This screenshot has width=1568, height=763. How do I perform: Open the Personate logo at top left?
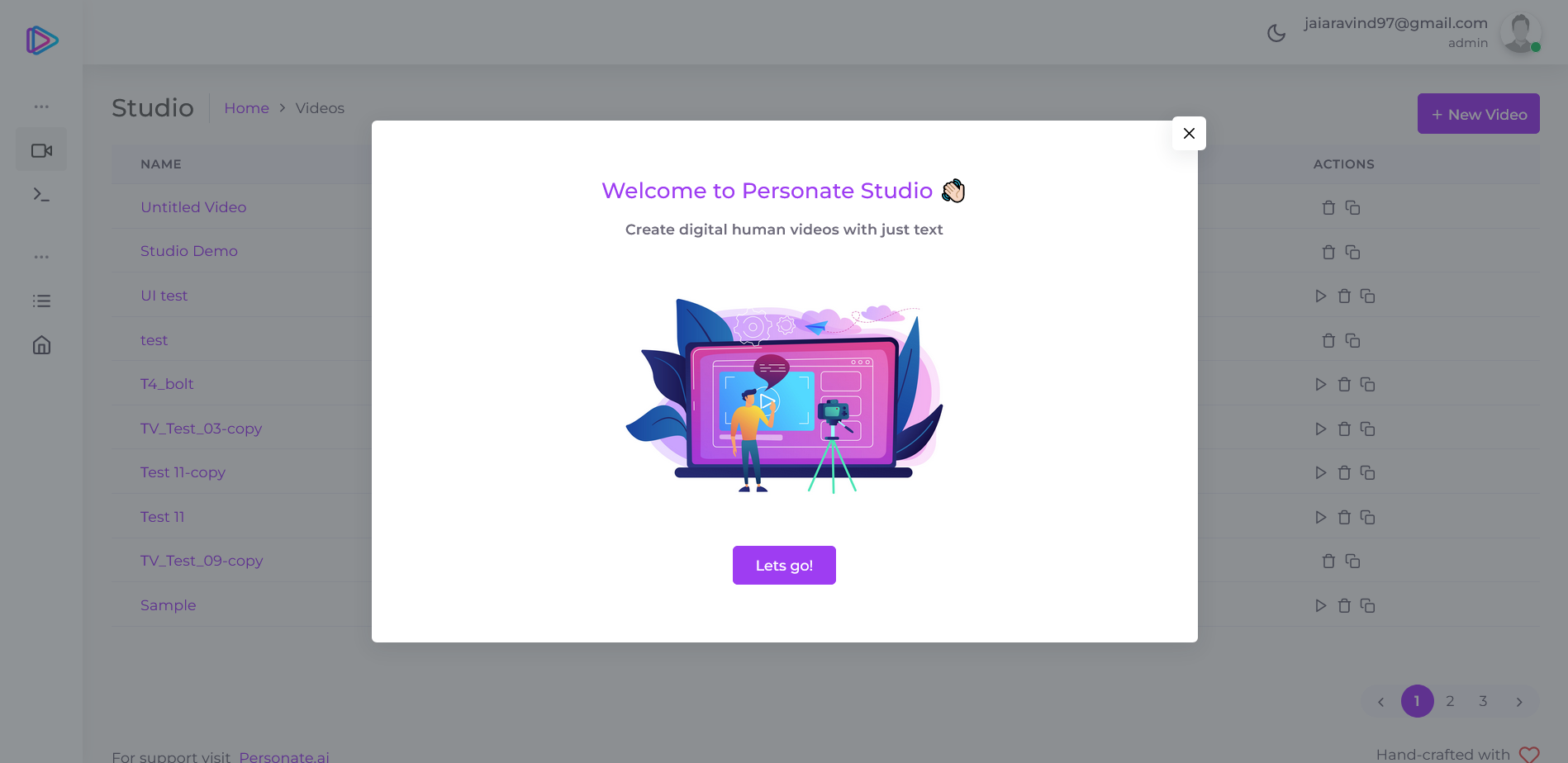41,39
